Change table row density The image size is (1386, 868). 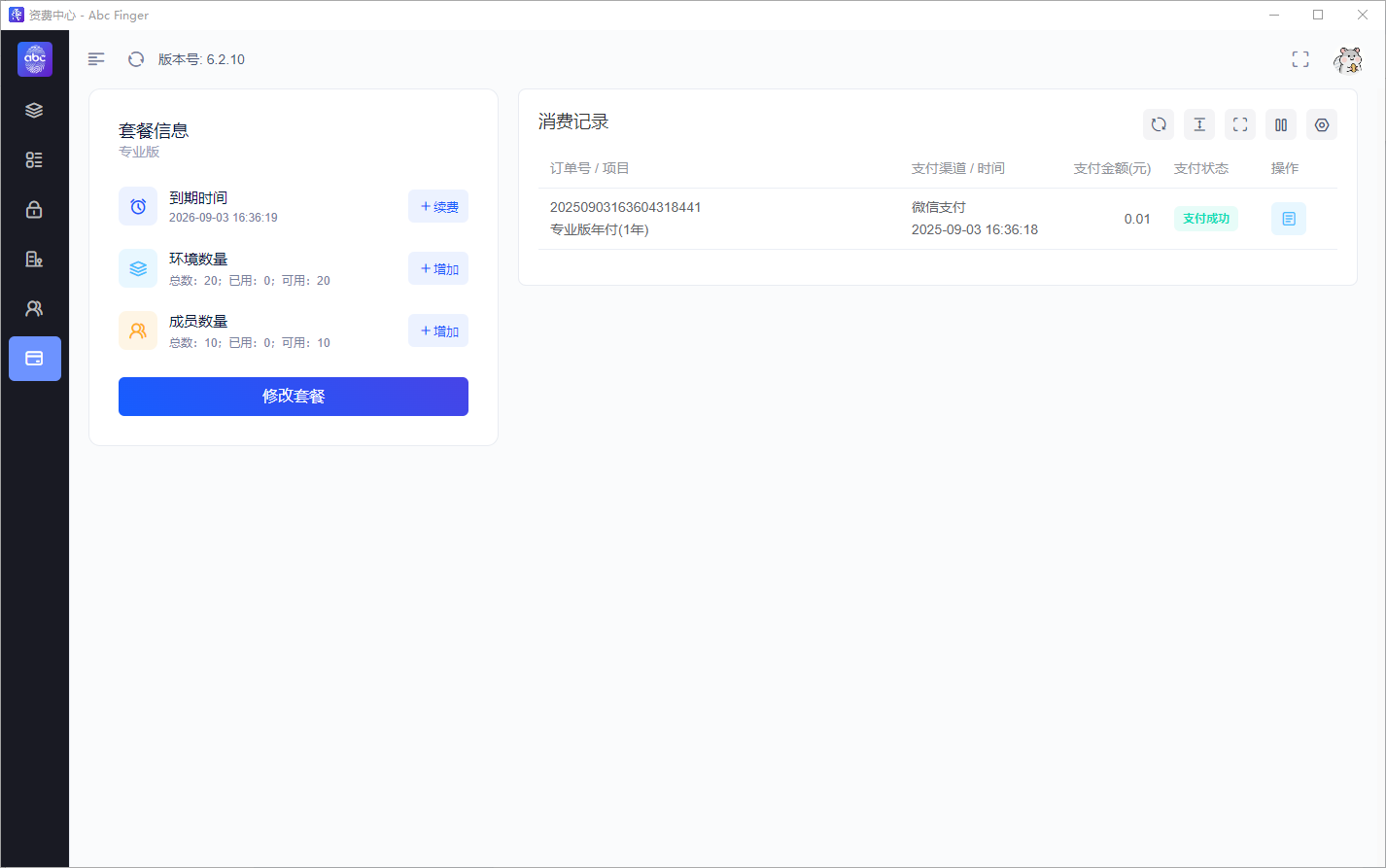click(x=1199, y=124)
